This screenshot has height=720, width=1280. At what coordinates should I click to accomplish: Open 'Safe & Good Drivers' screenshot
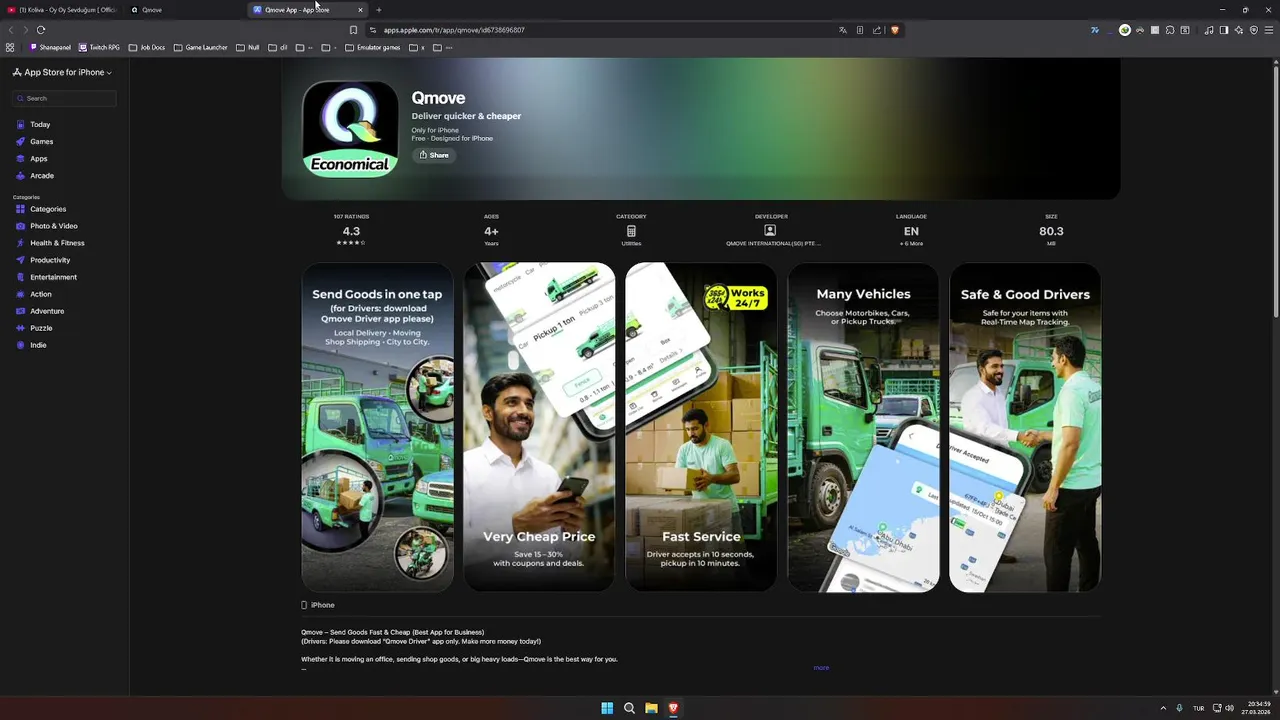[x=1025, y=427]
